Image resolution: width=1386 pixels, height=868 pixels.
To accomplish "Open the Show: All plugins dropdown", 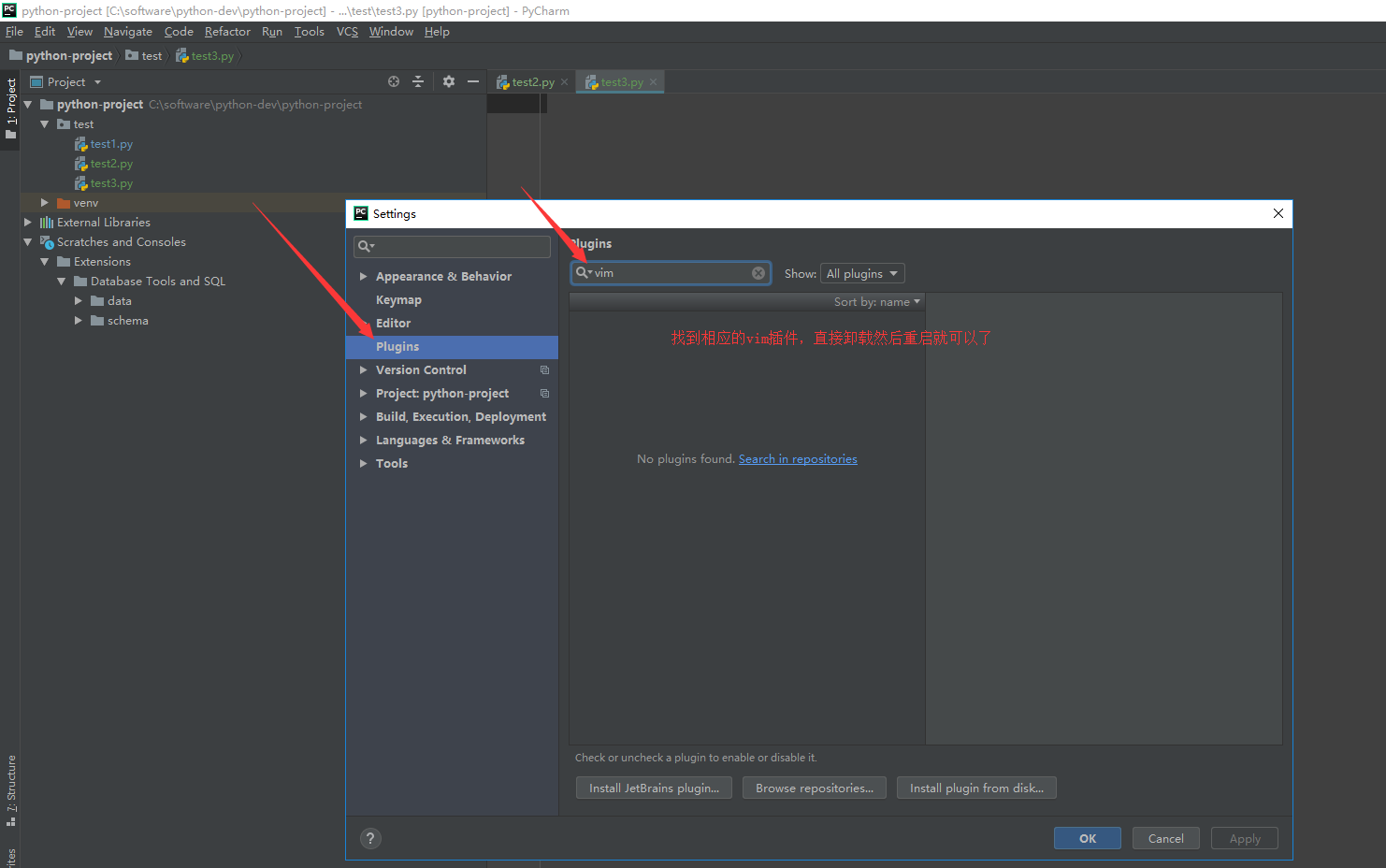I will point(861,273).
